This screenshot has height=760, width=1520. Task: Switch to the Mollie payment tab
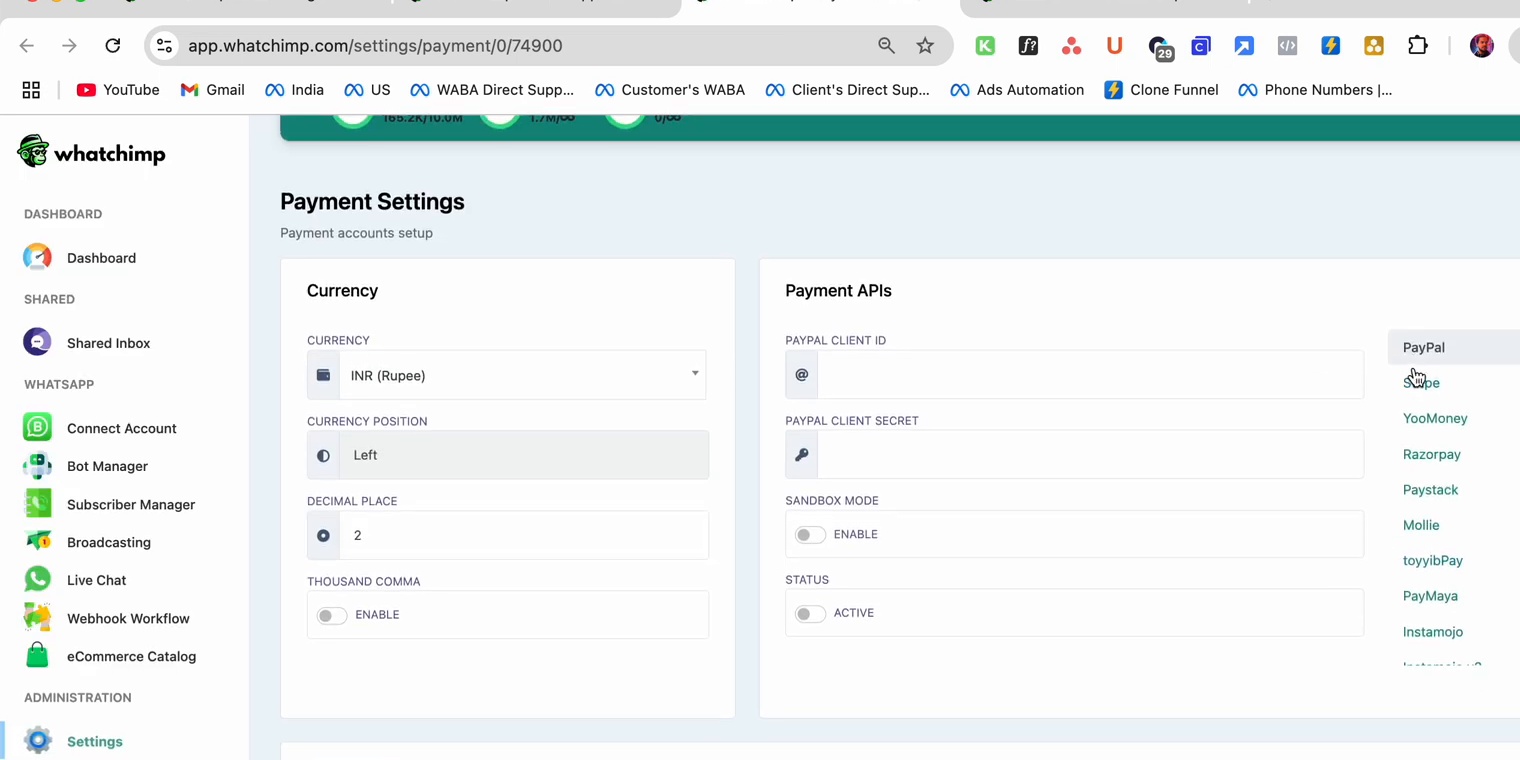coord(1421,525)
